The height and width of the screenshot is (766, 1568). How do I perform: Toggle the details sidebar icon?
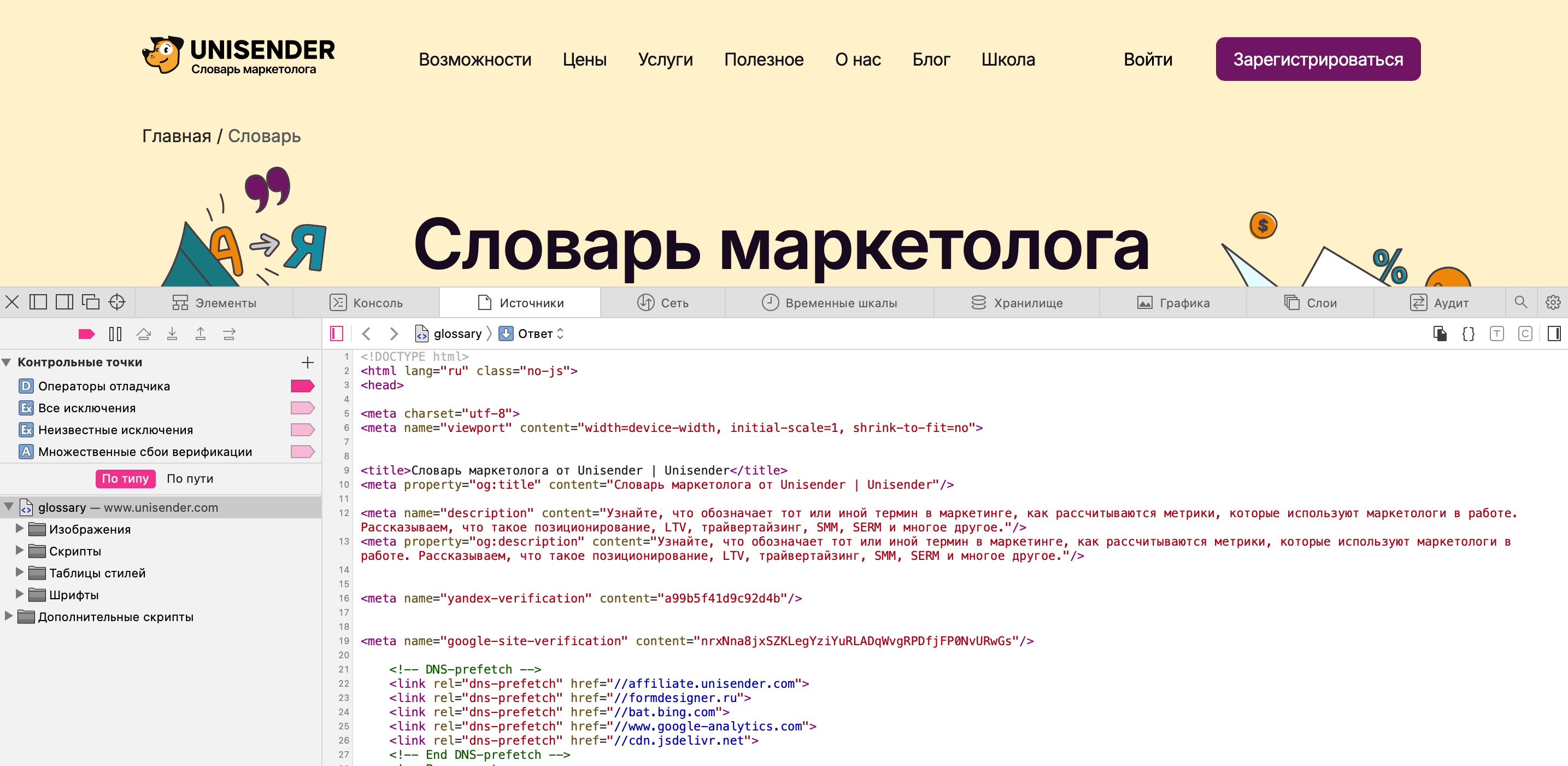coord(1553,334)
